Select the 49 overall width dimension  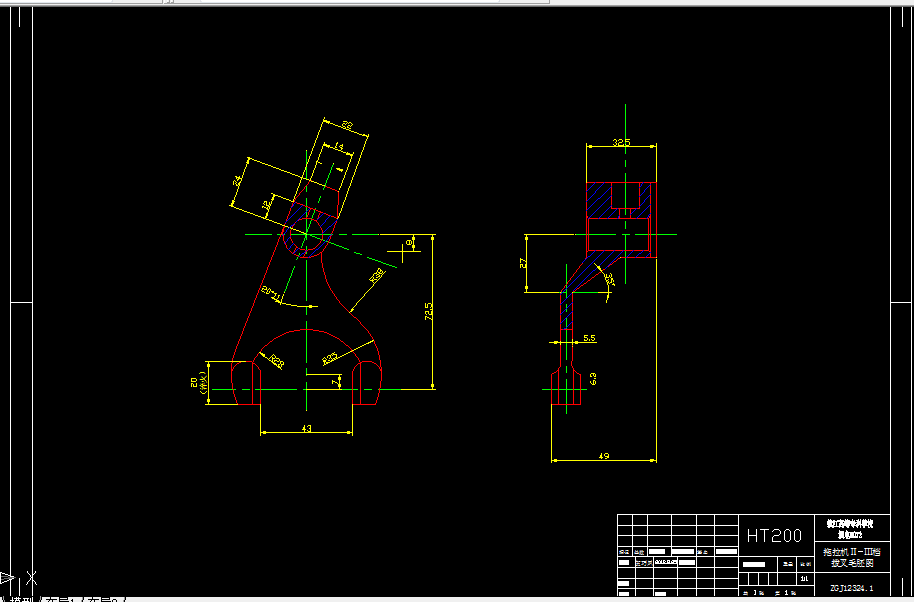(x=604, y=456)
